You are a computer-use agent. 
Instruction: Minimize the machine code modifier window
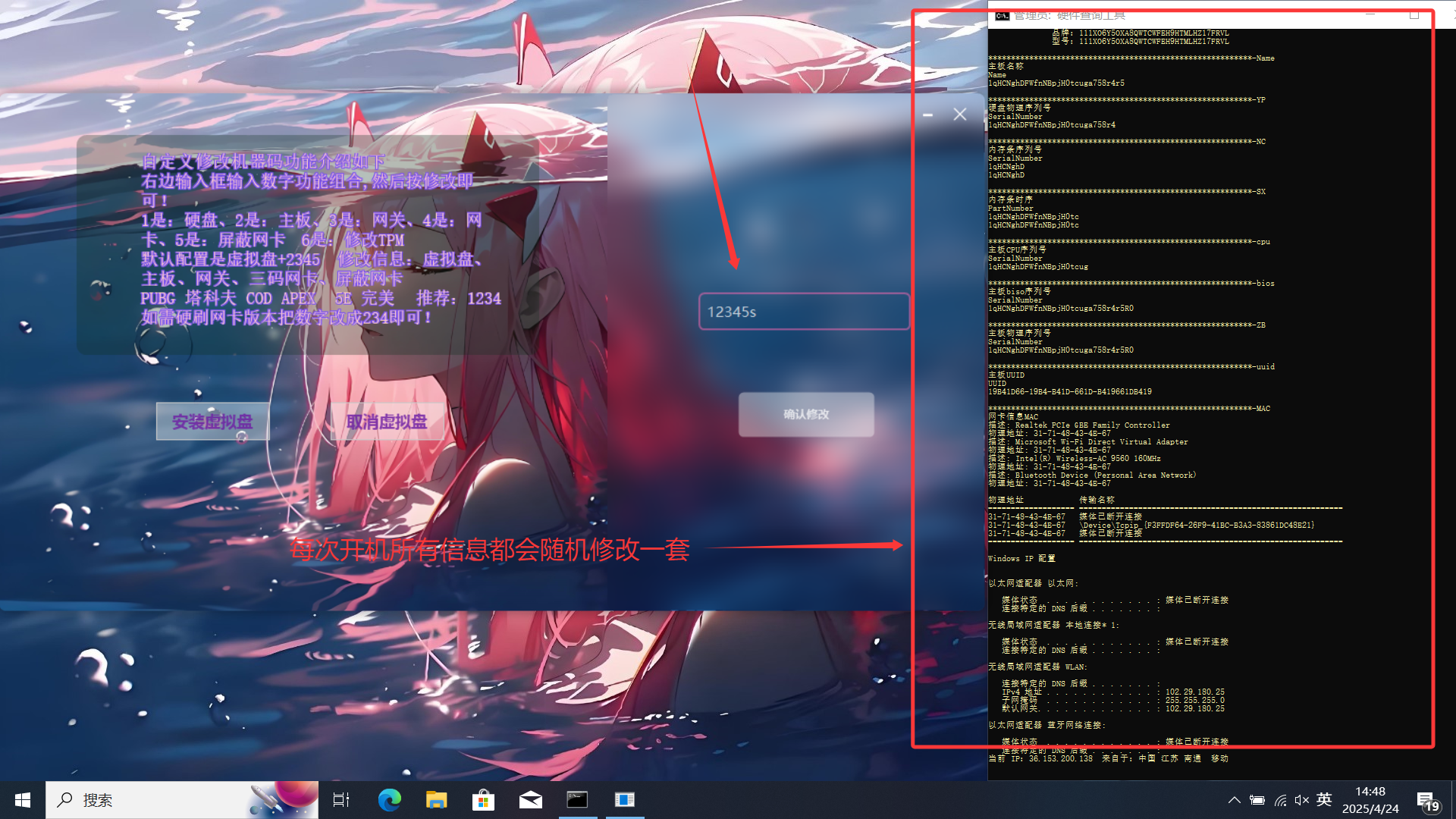[927, 115]
